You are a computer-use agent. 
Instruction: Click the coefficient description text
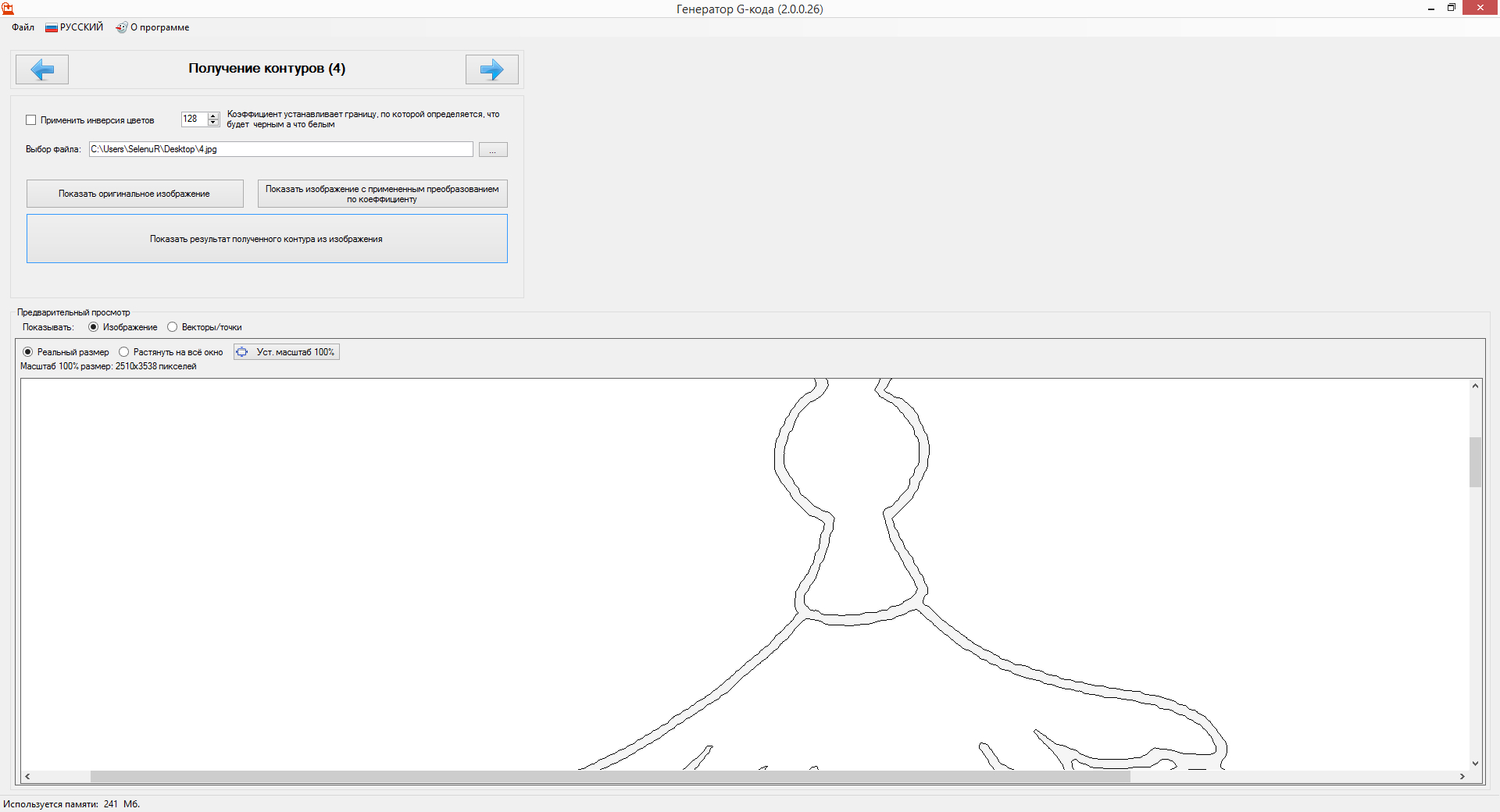pyautogui.click(x=363, y=119)
